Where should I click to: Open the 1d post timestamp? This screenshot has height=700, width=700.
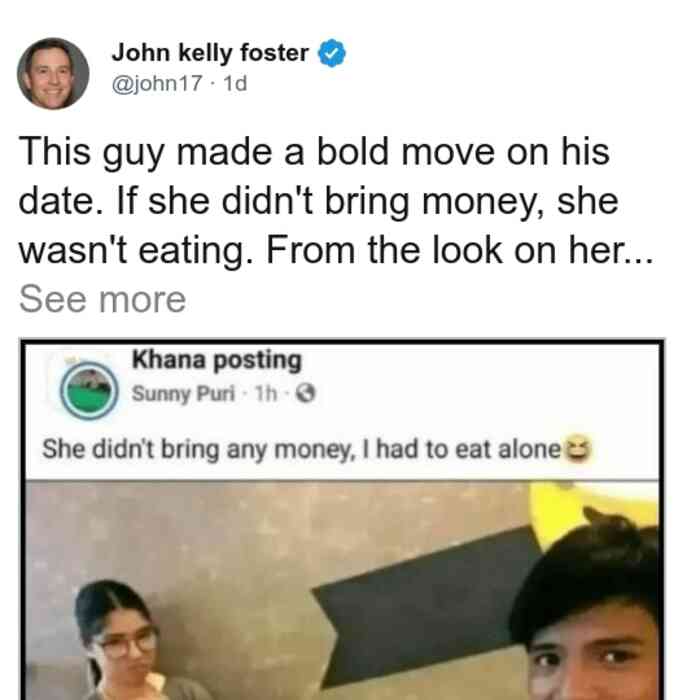click(x=235, y=83)
